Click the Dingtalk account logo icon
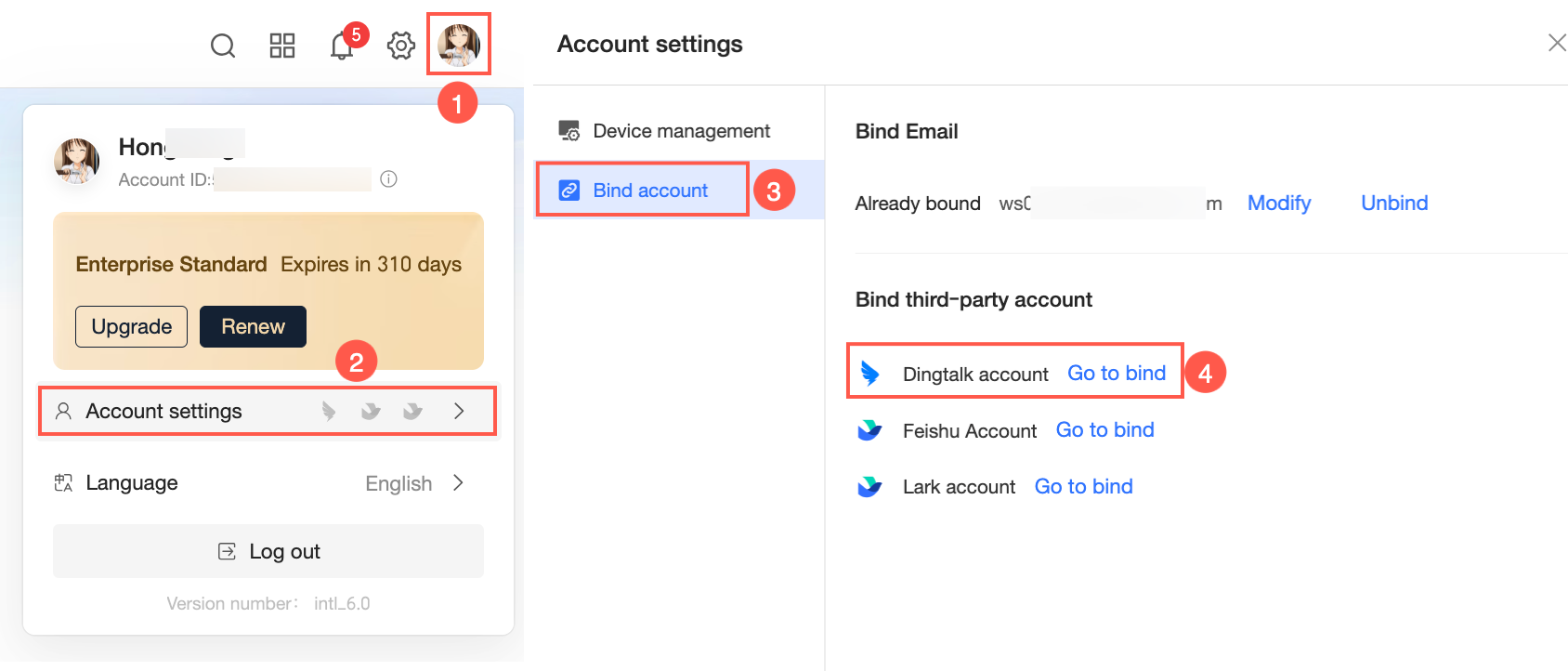This screenshot has width=1568, height=671. pyautogui.click(x=870, y=374)
